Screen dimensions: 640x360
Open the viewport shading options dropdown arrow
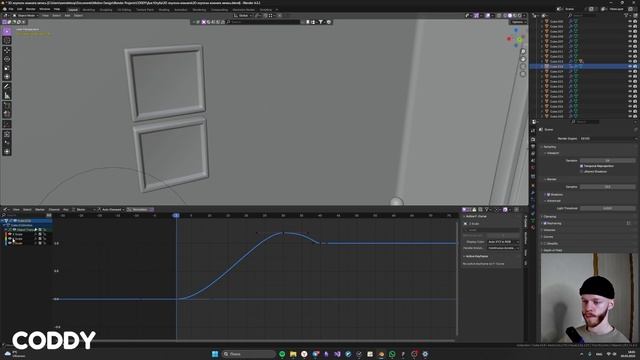click(524, 16)
